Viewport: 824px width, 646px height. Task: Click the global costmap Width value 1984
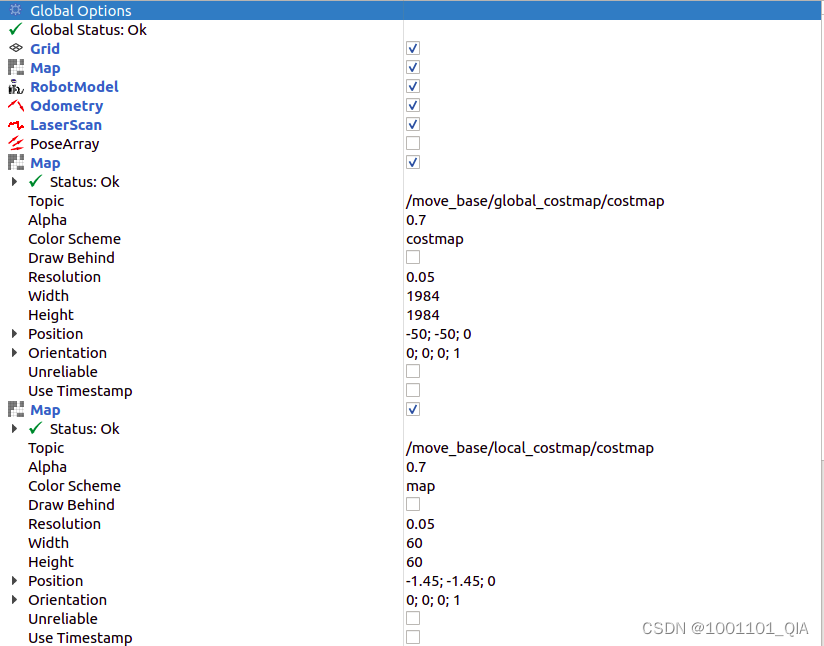click(x=423, y=296)
